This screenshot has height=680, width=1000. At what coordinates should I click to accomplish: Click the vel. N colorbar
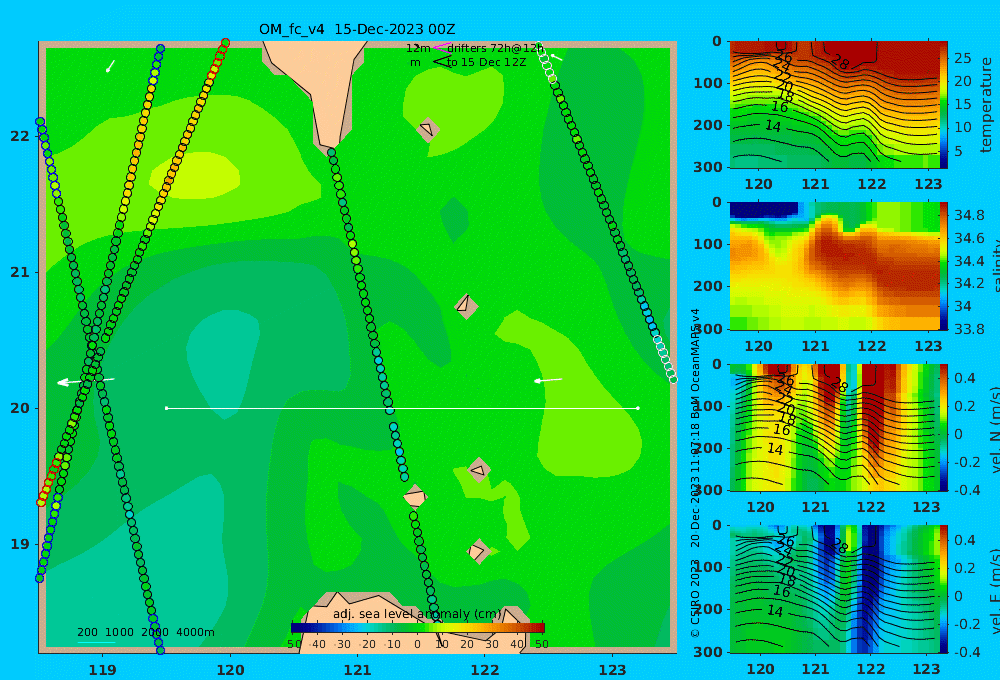[944, 427]
